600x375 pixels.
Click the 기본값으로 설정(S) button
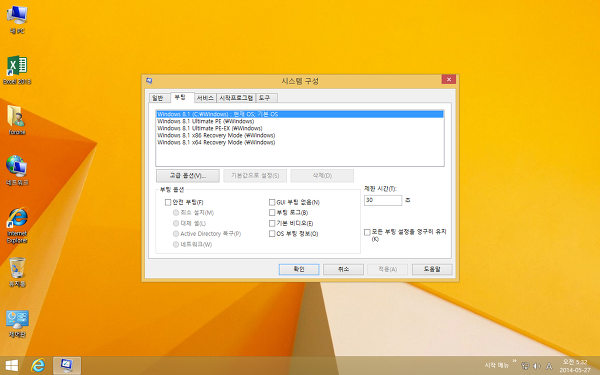click(255, 176)
